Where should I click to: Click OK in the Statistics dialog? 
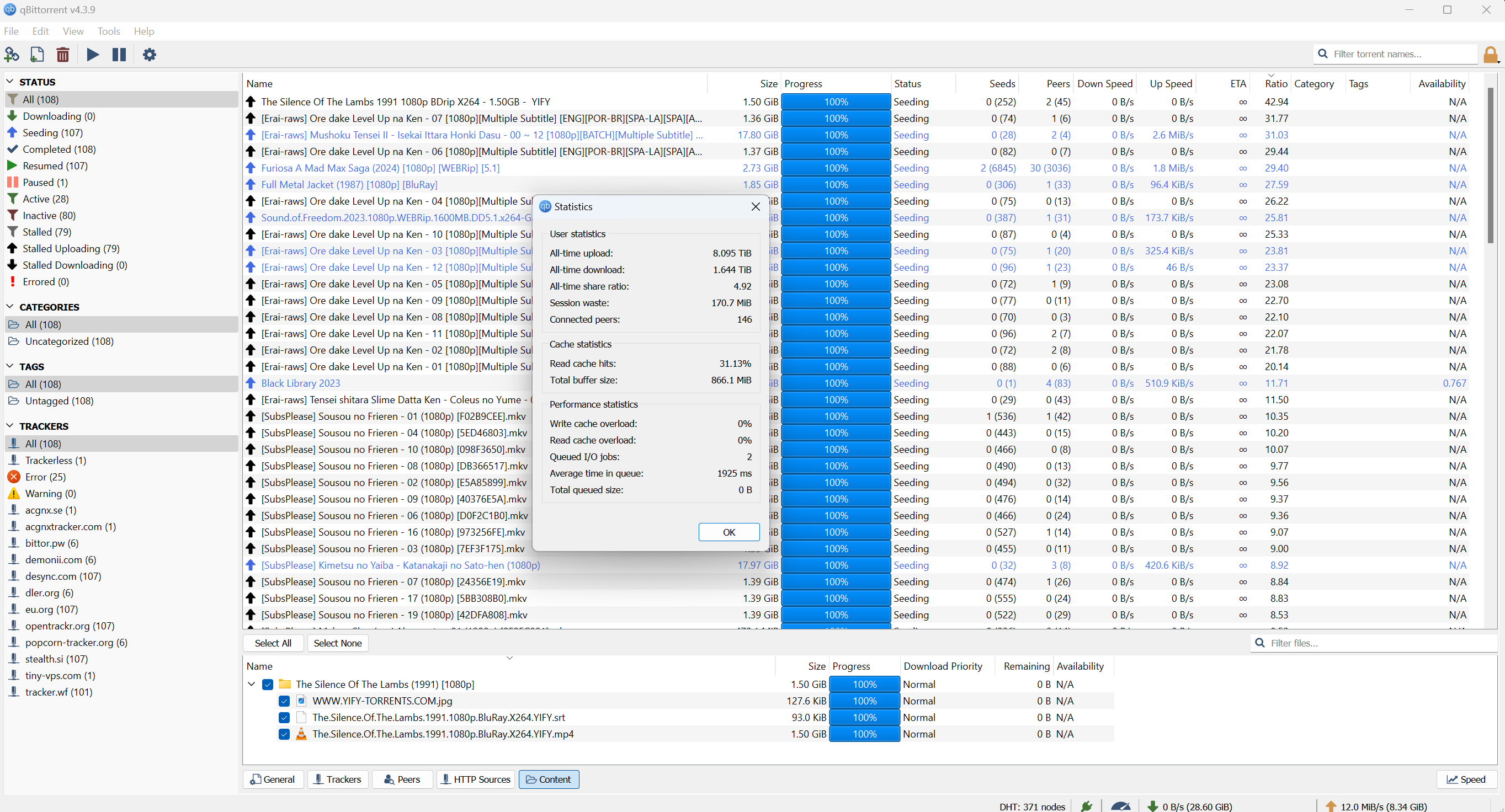click(x=728, y=532)
